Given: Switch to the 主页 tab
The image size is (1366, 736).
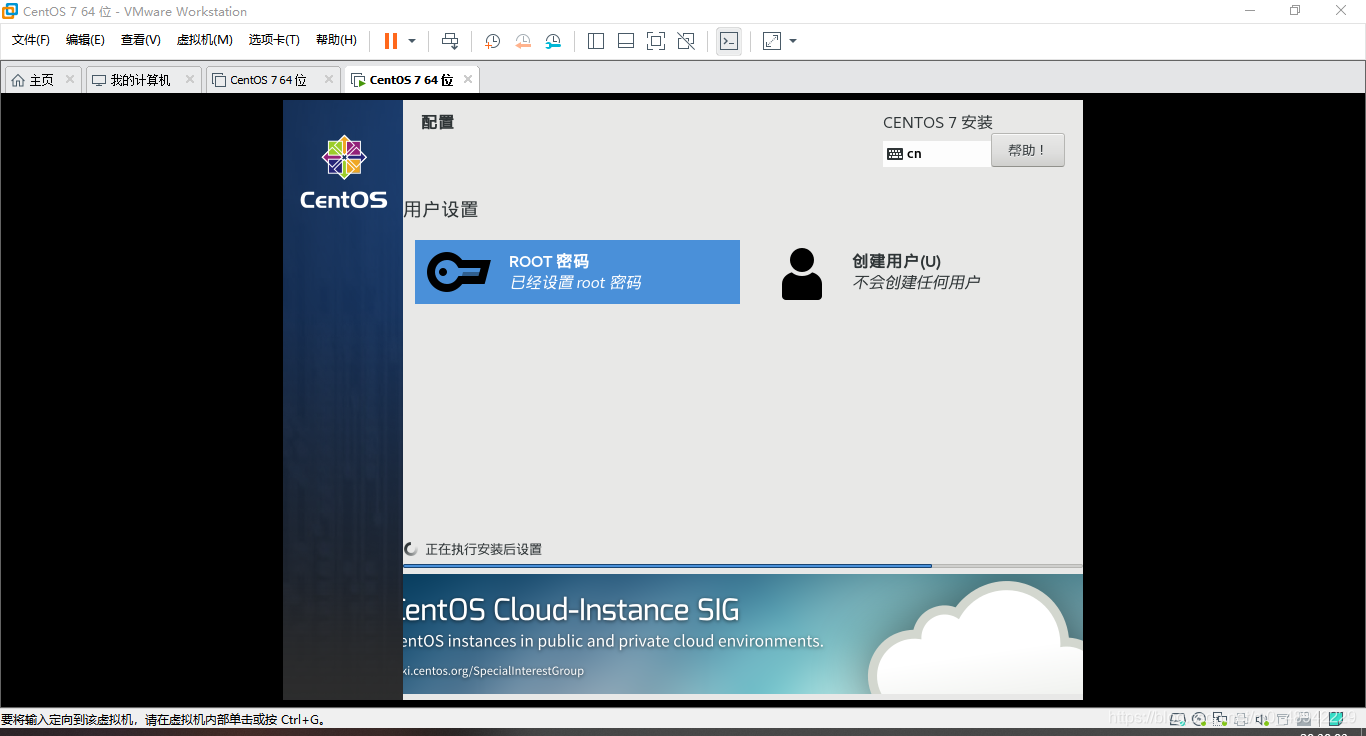Looking at the screenshot, I should [x=42, y=80].
